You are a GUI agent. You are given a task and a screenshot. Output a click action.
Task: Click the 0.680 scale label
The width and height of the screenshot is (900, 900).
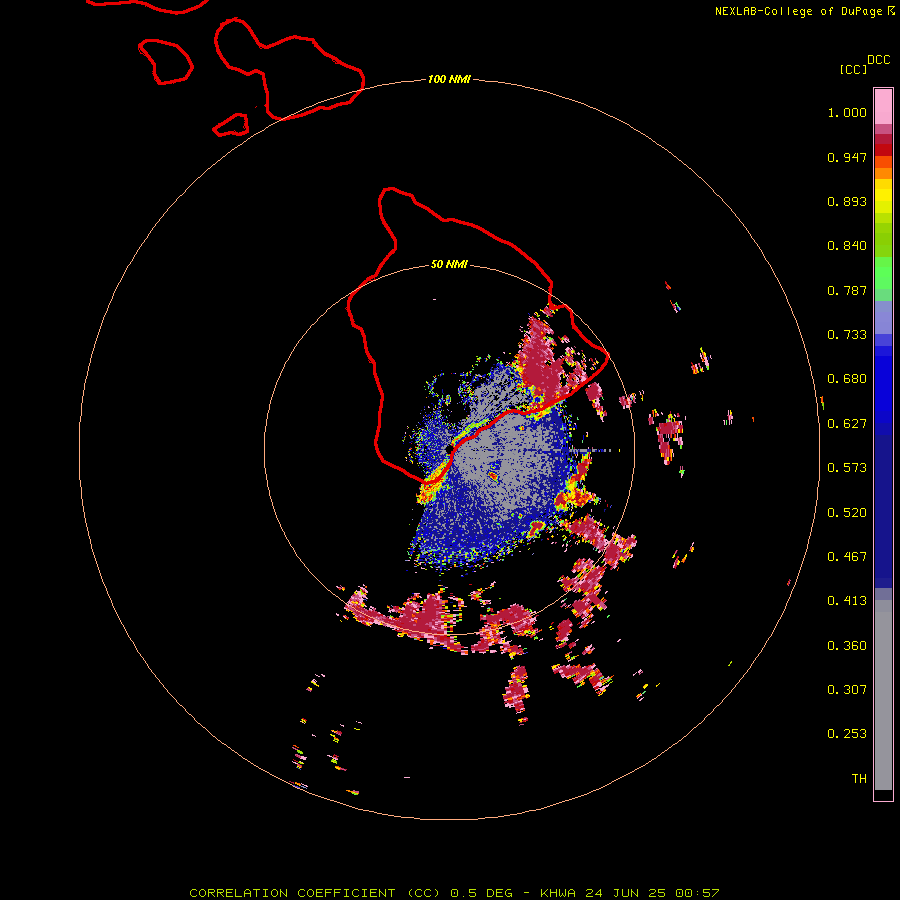click(x=847, y=379)
